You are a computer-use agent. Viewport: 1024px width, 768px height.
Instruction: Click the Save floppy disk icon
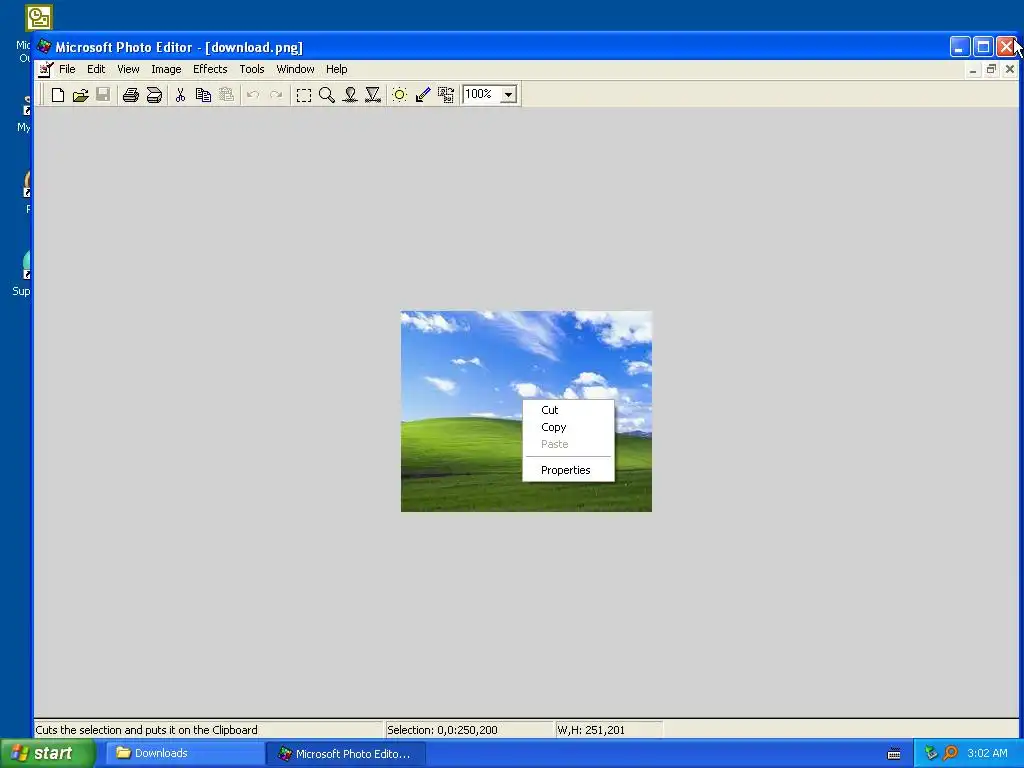tap(103, 95)
